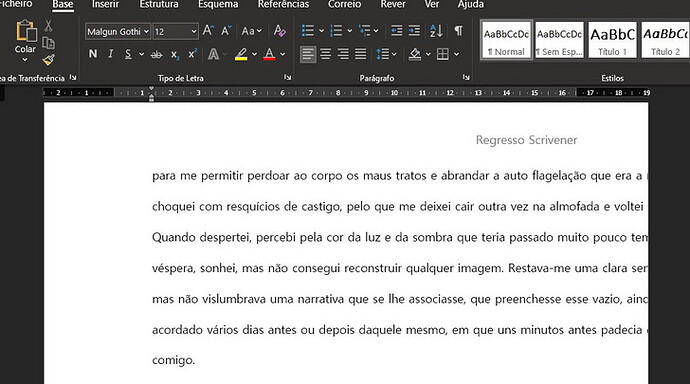
Task: Toggle italic formatting
Action: coord(110,54)
